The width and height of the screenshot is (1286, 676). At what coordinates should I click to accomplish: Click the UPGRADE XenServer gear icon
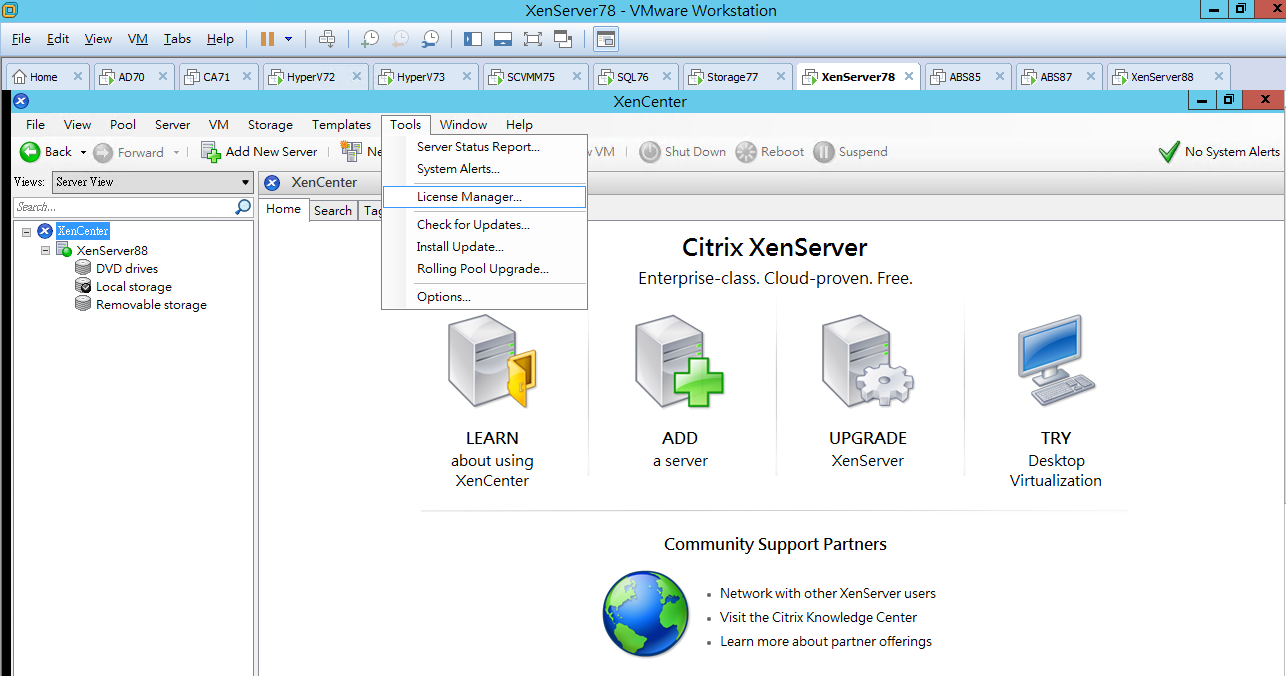867,361
